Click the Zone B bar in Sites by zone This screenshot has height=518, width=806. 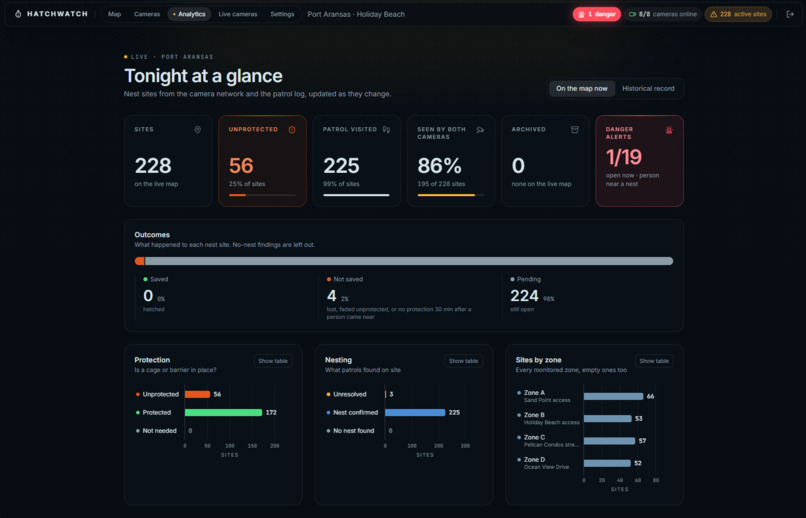click(608, 419)
